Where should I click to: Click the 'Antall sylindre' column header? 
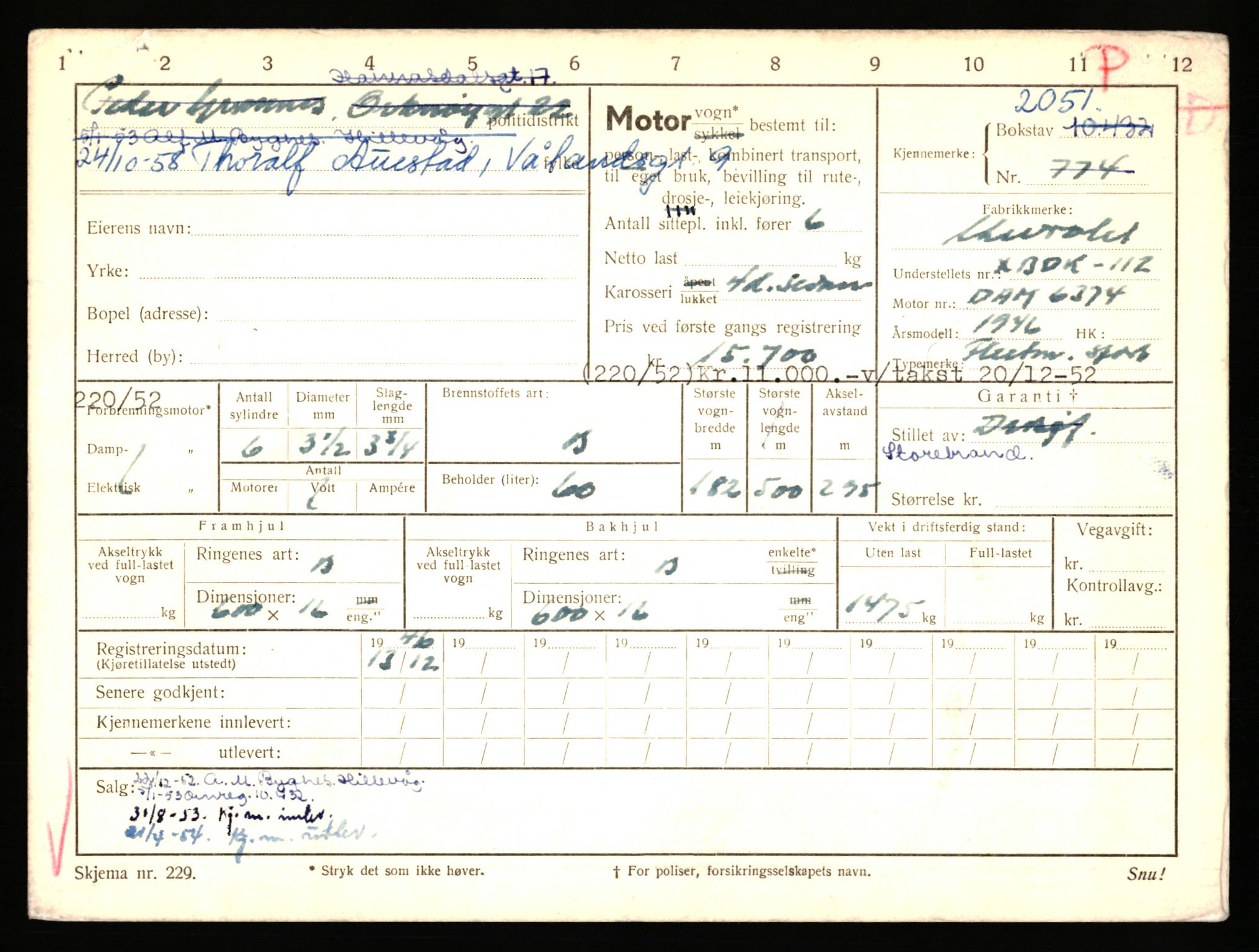pyautogui.click(x=254, y=405)
